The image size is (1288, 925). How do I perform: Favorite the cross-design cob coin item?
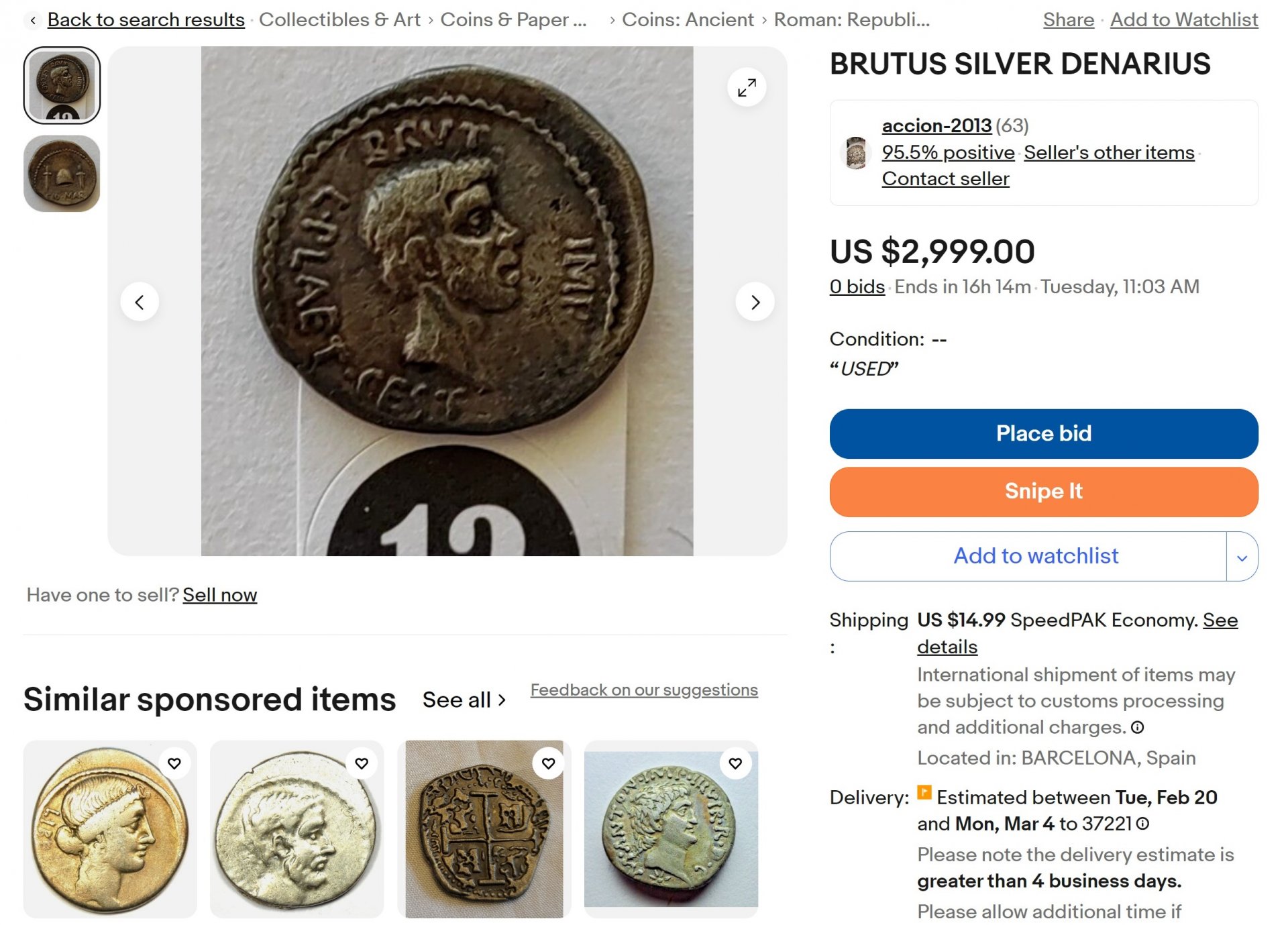pos(549,763)
